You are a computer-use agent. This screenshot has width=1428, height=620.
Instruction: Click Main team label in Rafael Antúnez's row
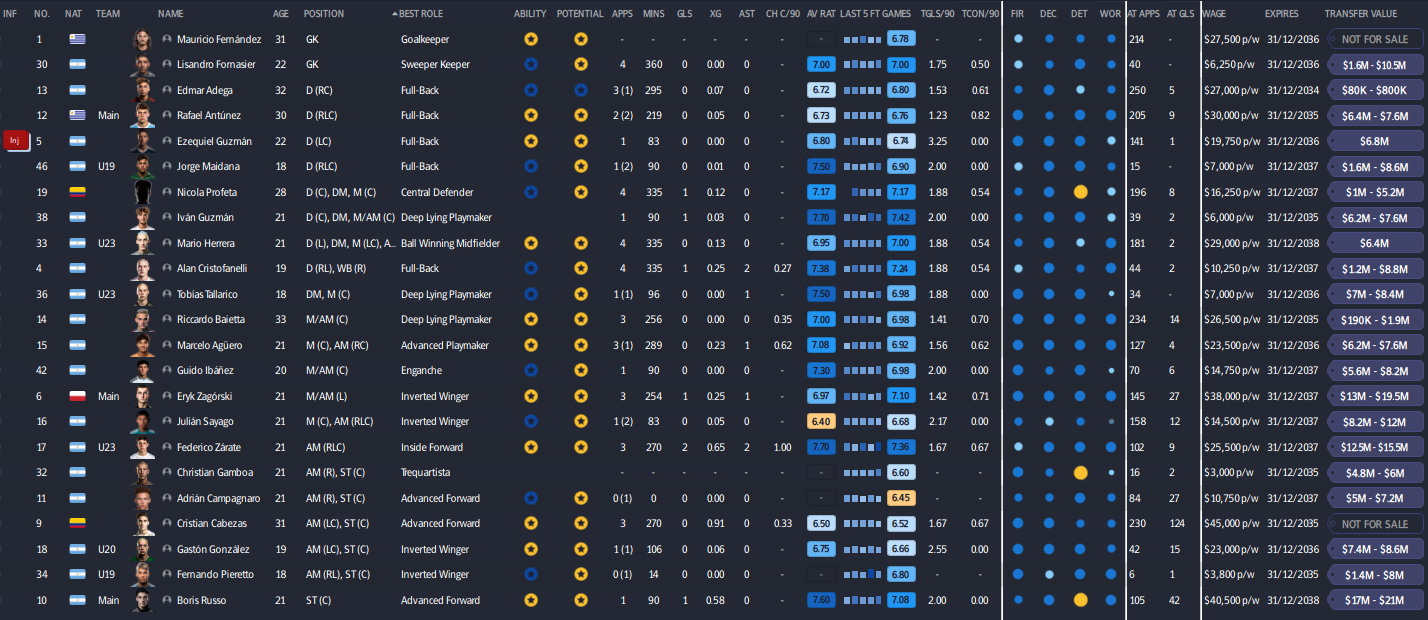pos(108,115)
